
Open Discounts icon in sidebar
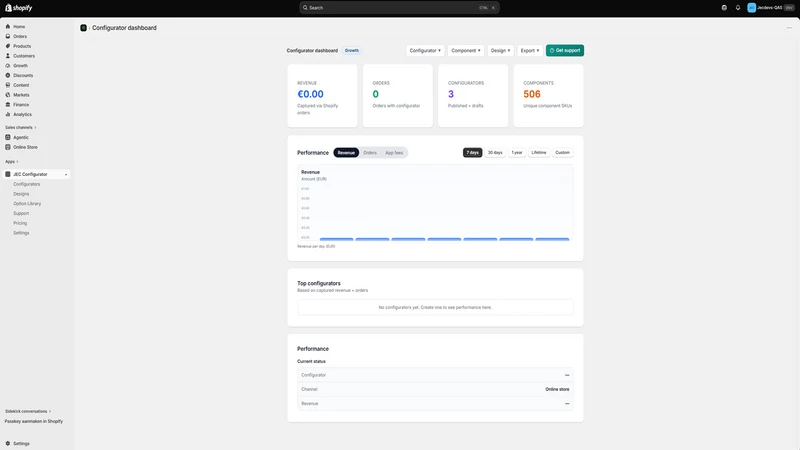click(x=8, y=75)
